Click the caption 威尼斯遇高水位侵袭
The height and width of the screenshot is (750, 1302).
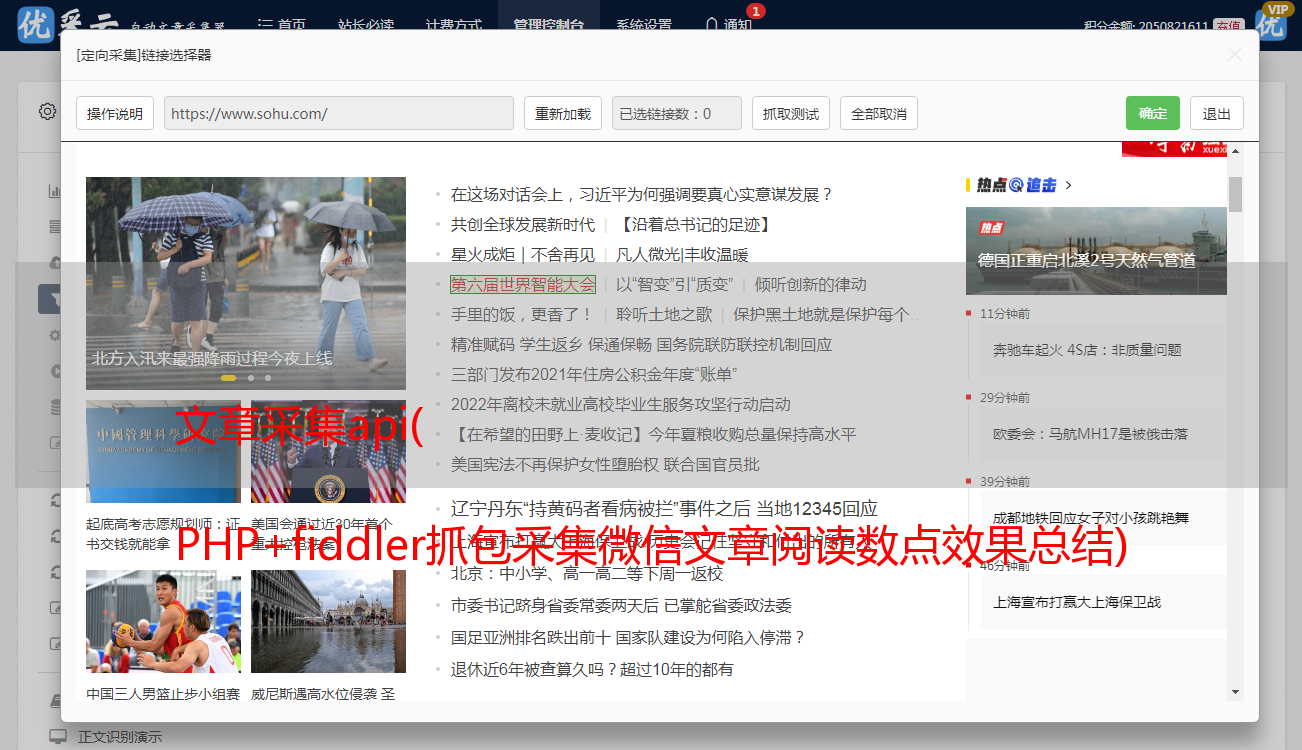[x=322, y=693]
